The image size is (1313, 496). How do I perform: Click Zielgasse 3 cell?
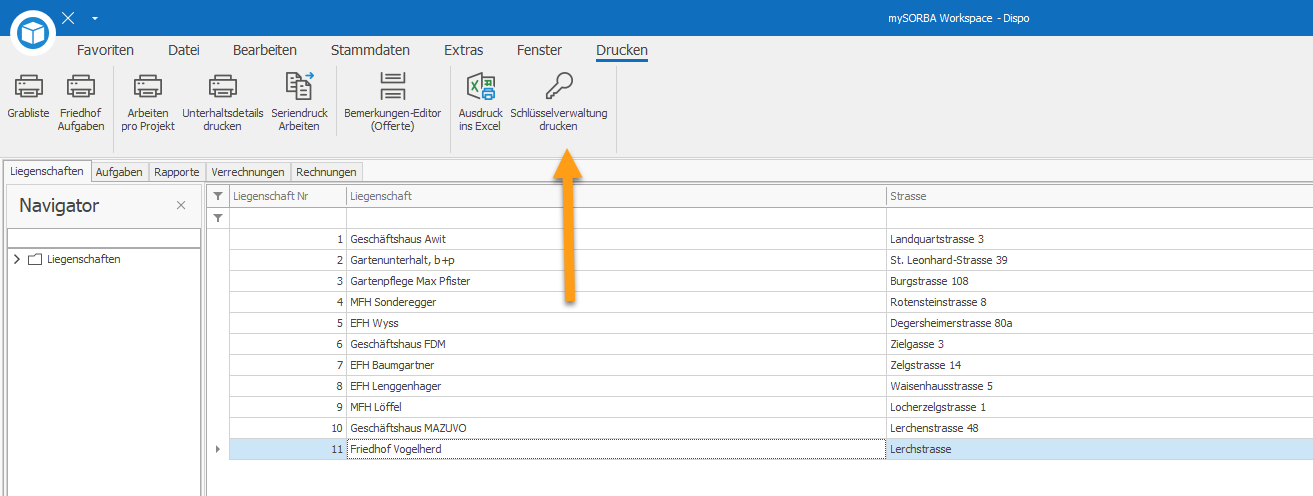click(1100, 344)
